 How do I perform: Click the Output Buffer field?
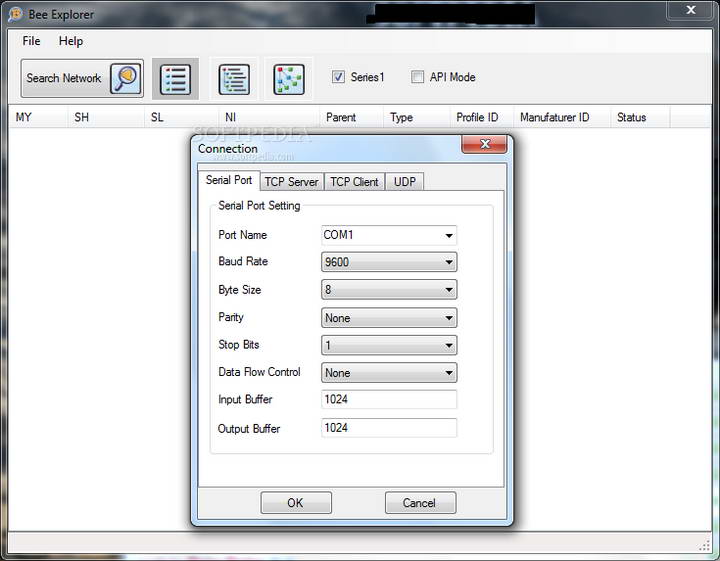389,428
